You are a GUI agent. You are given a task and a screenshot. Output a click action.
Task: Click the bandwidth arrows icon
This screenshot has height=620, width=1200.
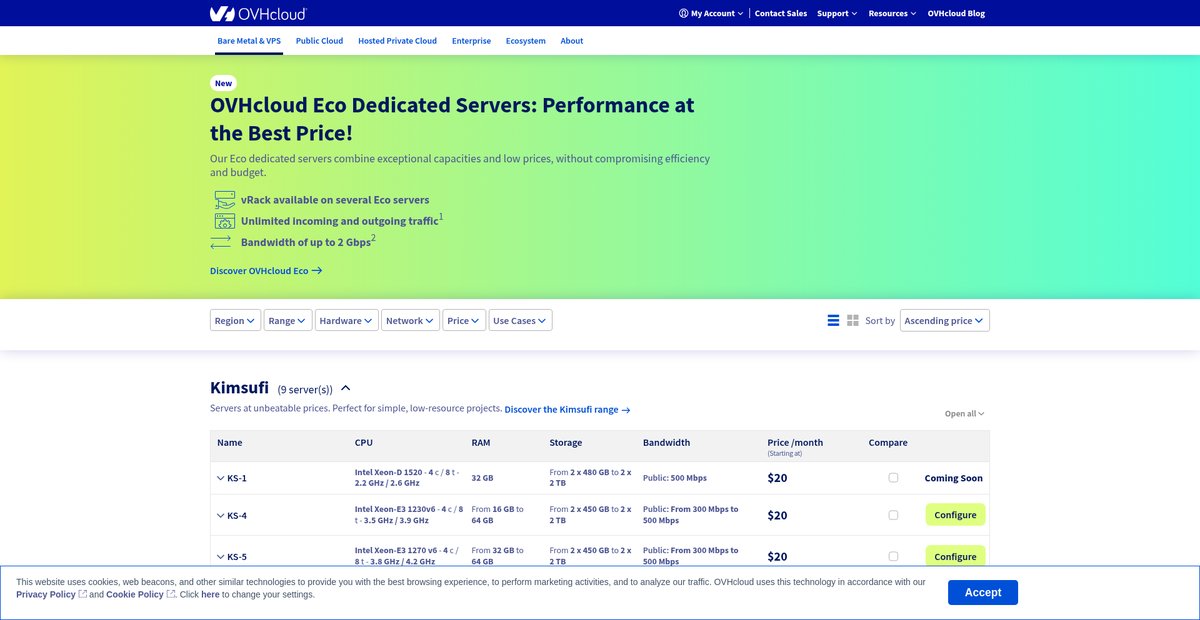[221, 242]
